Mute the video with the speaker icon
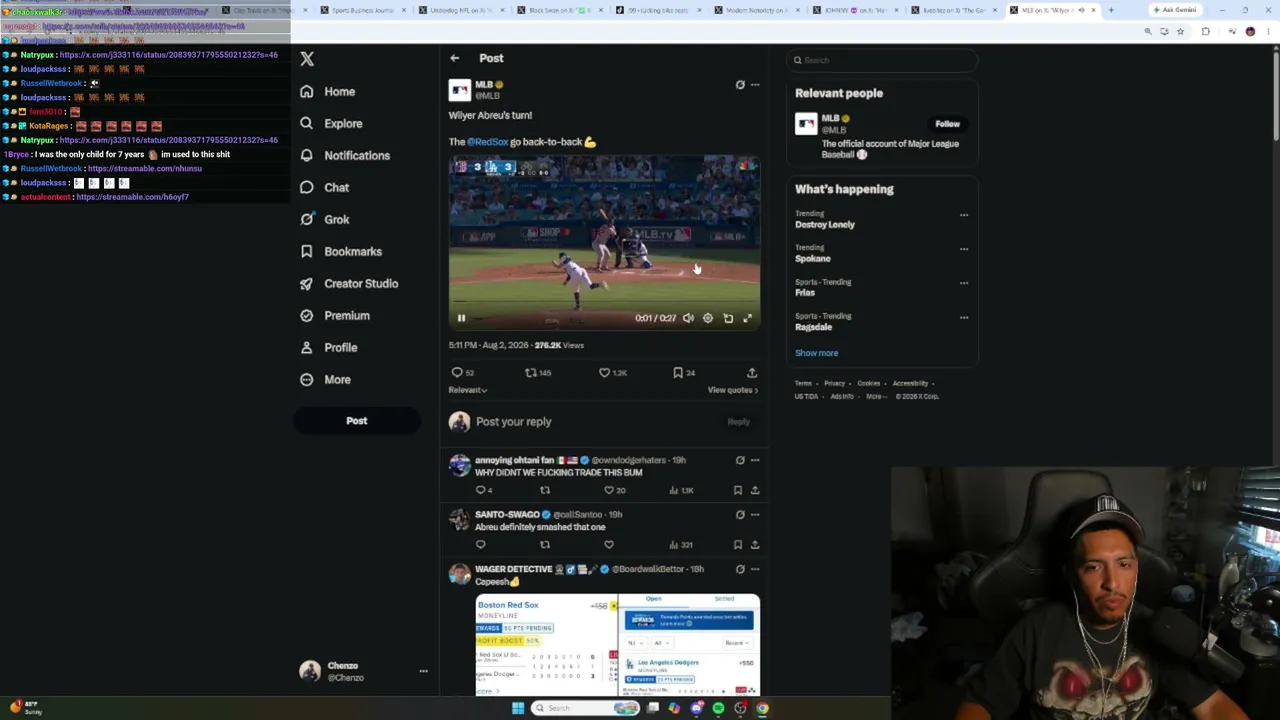 tap(688, 318)
